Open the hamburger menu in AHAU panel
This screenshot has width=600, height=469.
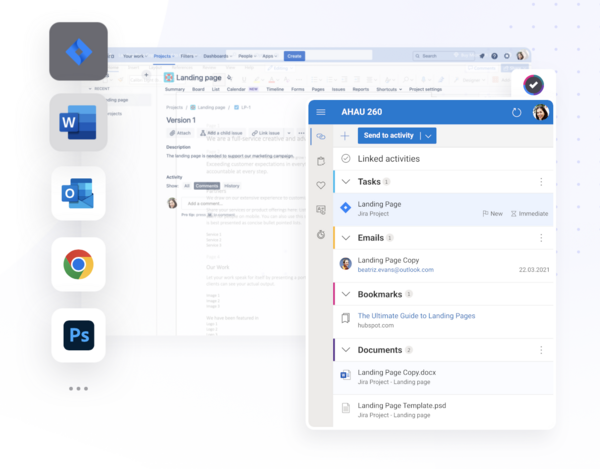coord(320,112)
